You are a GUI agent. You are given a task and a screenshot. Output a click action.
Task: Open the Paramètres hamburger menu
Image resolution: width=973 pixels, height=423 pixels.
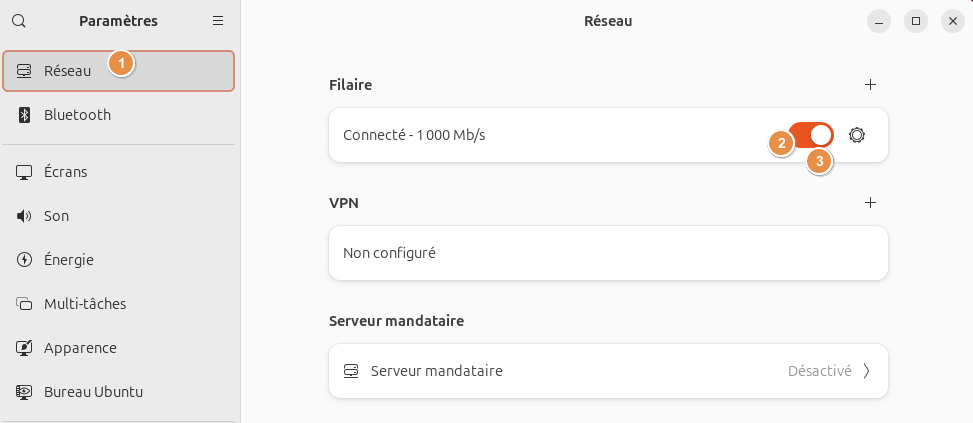tap(218, 20)
